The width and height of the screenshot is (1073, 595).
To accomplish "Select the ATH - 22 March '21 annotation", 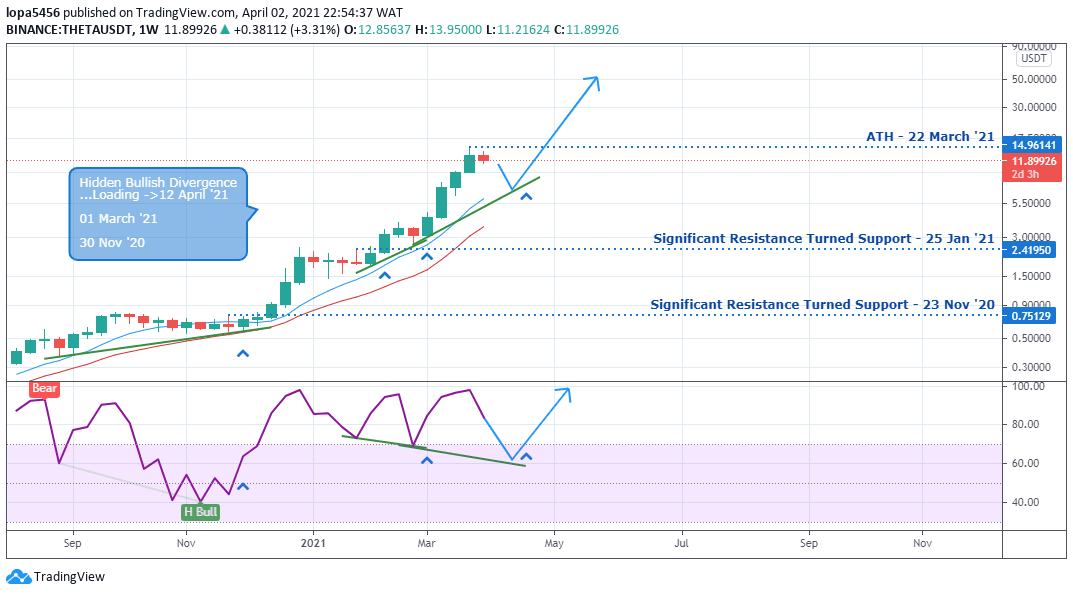I will coord(930,136).
